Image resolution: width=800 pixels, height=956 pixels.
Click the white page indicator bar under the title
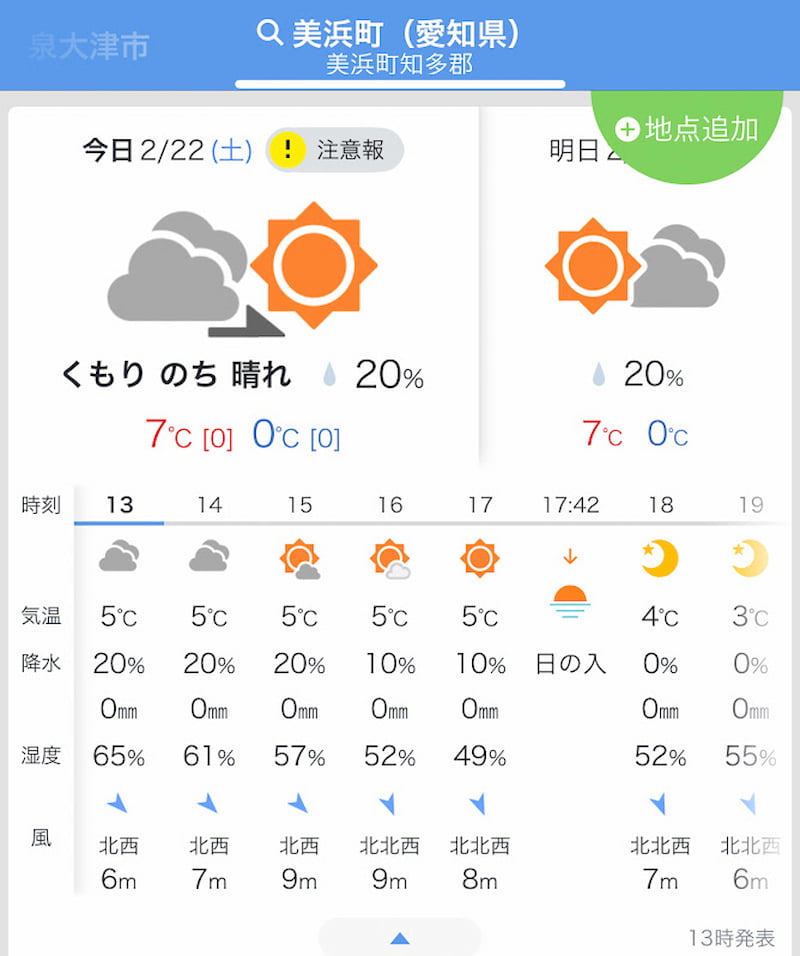coord(400,84)
